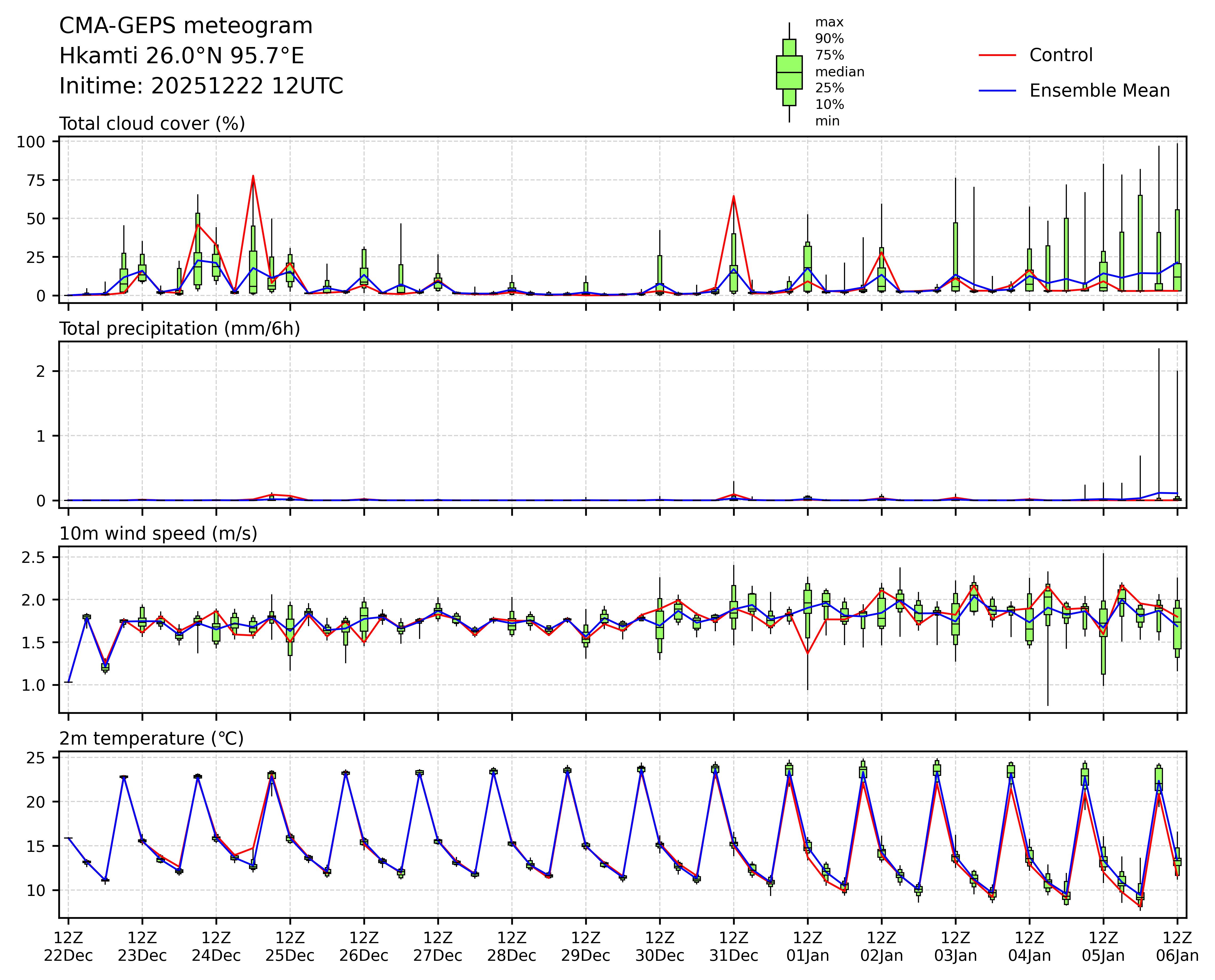The width and height of the screenshot is (1215, 980).
Task: Click the 12Z 28Dec axis label
Action: [x=511, y=947]
